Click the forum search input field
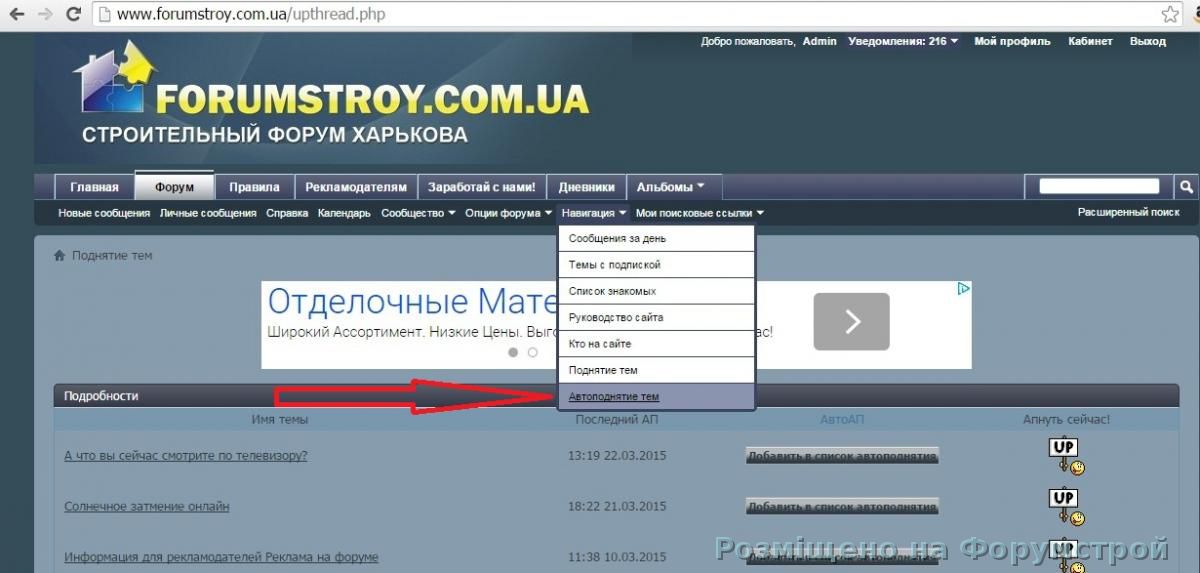Viewport: 1200px width, 573px height. coord(1098,186)
